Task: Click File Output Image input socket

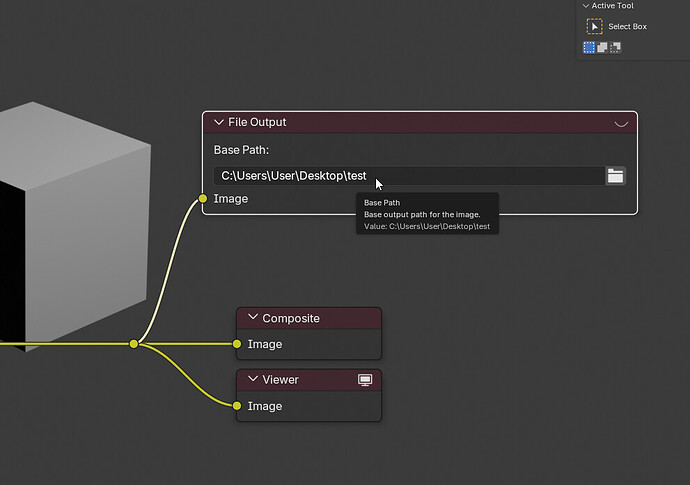Action: pyautogui.click(x=202, y=198)
